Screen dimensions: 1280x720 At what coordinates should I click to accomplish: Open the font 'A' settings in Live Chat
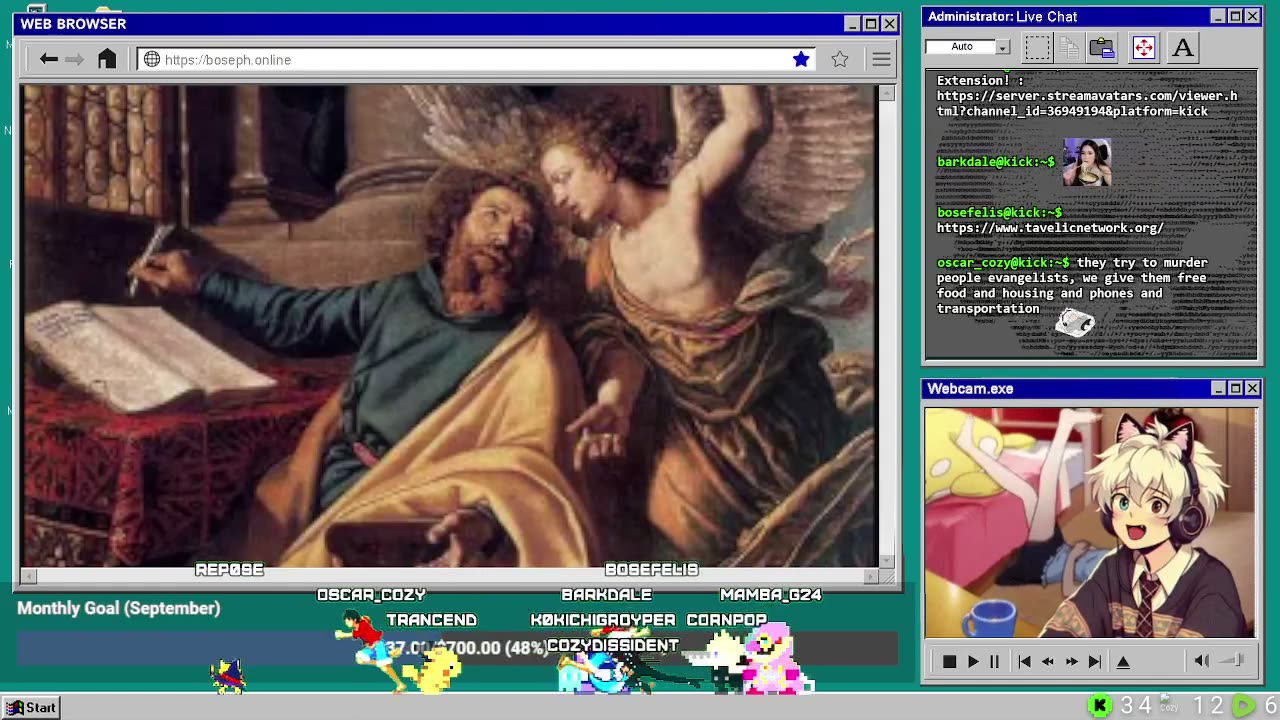[x=1183, y=47]
